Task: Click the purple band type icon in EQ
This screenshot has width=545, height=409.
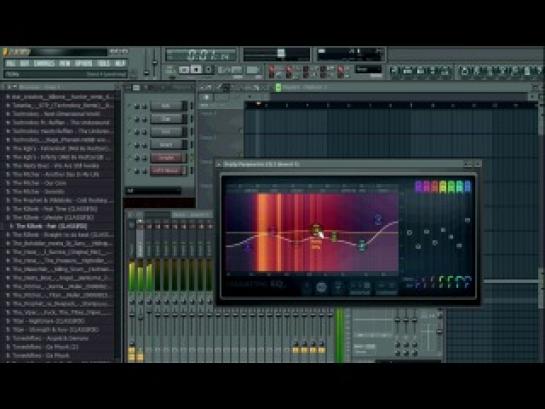Action: (x=418, y=187)
